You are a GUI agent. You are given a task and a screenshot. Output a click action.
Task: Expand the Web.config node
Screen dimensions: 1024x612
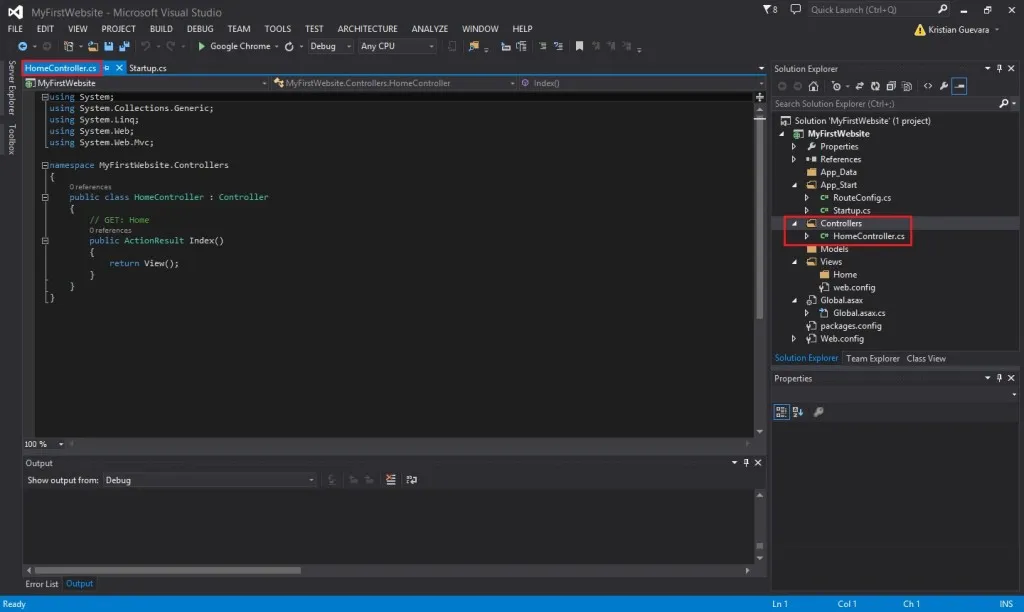(x=794, y=339)
